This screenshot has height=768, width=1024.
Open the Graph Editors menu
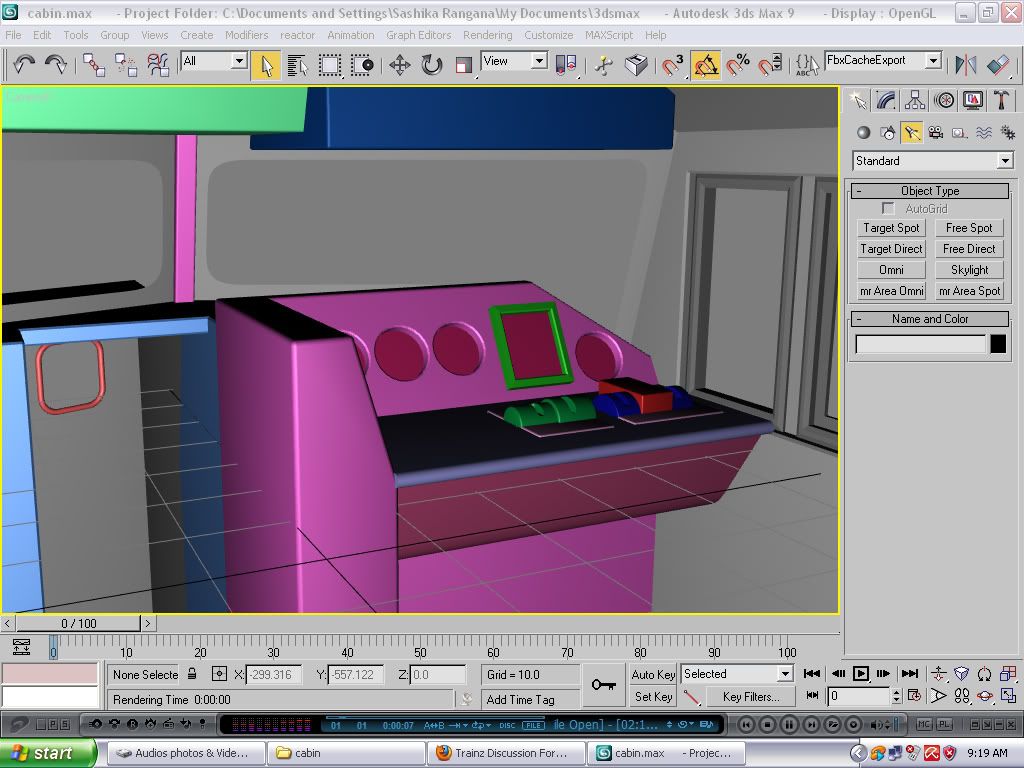point(419,35)
